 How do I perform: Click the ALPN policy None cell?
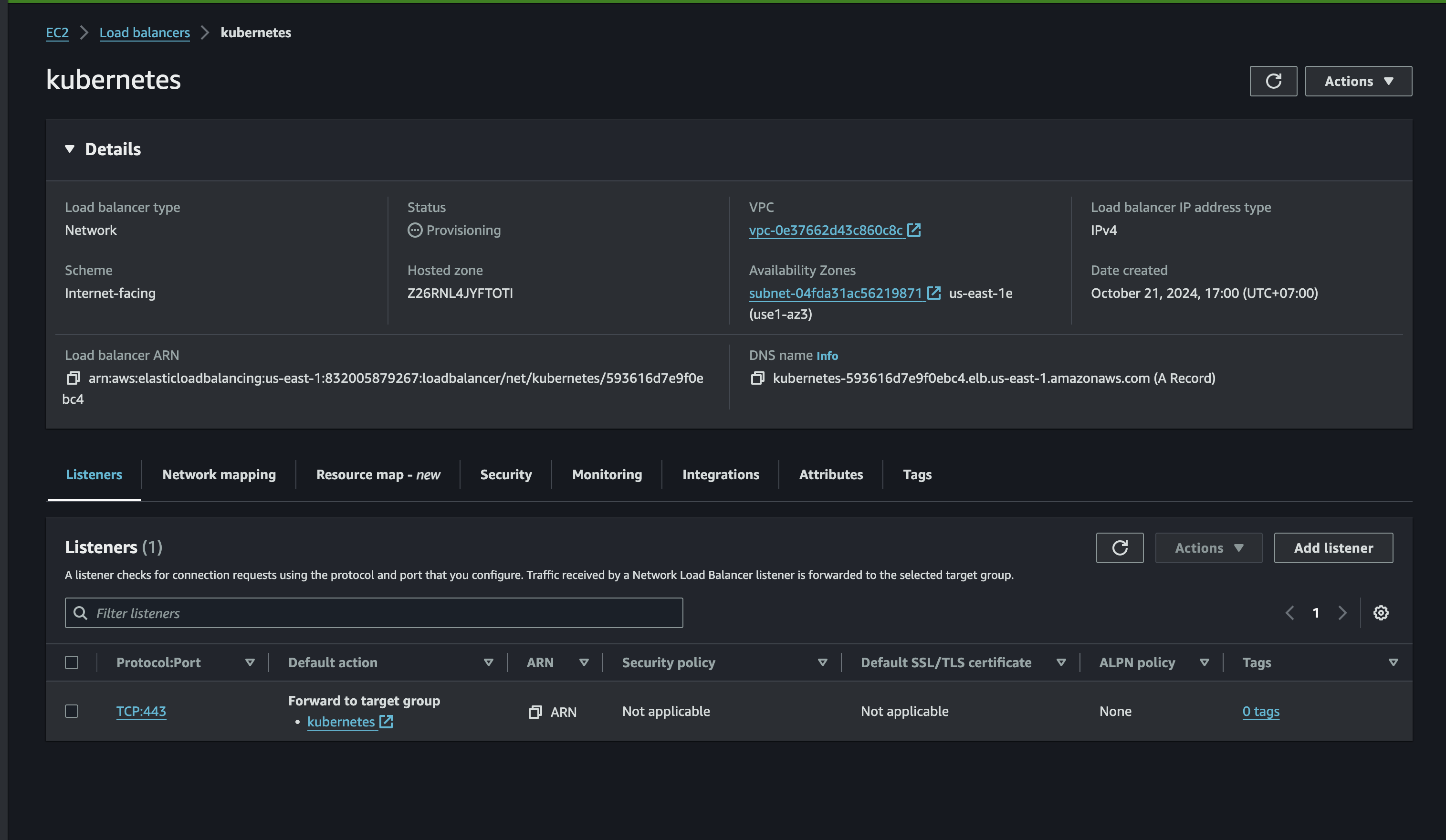(x=1115, y=712)
